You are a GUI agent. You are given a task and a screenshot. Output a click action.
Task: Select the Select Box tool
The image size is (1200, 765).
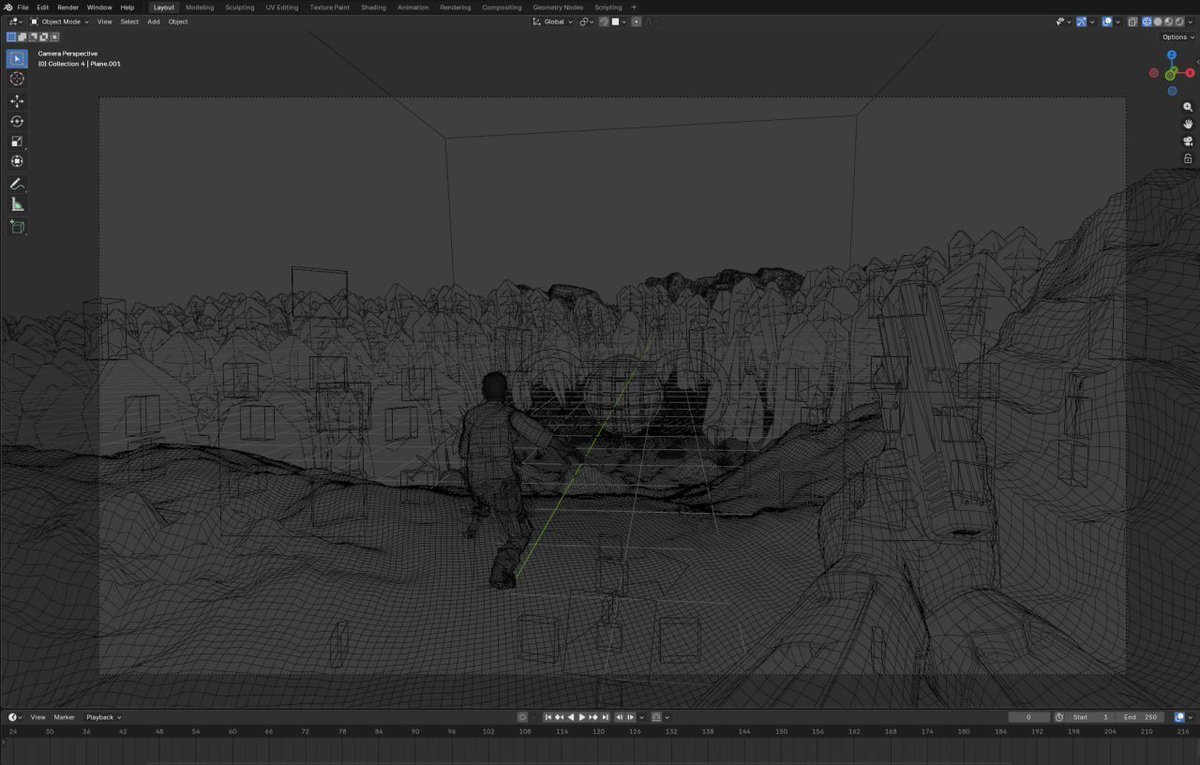click(x=17, y=58)
